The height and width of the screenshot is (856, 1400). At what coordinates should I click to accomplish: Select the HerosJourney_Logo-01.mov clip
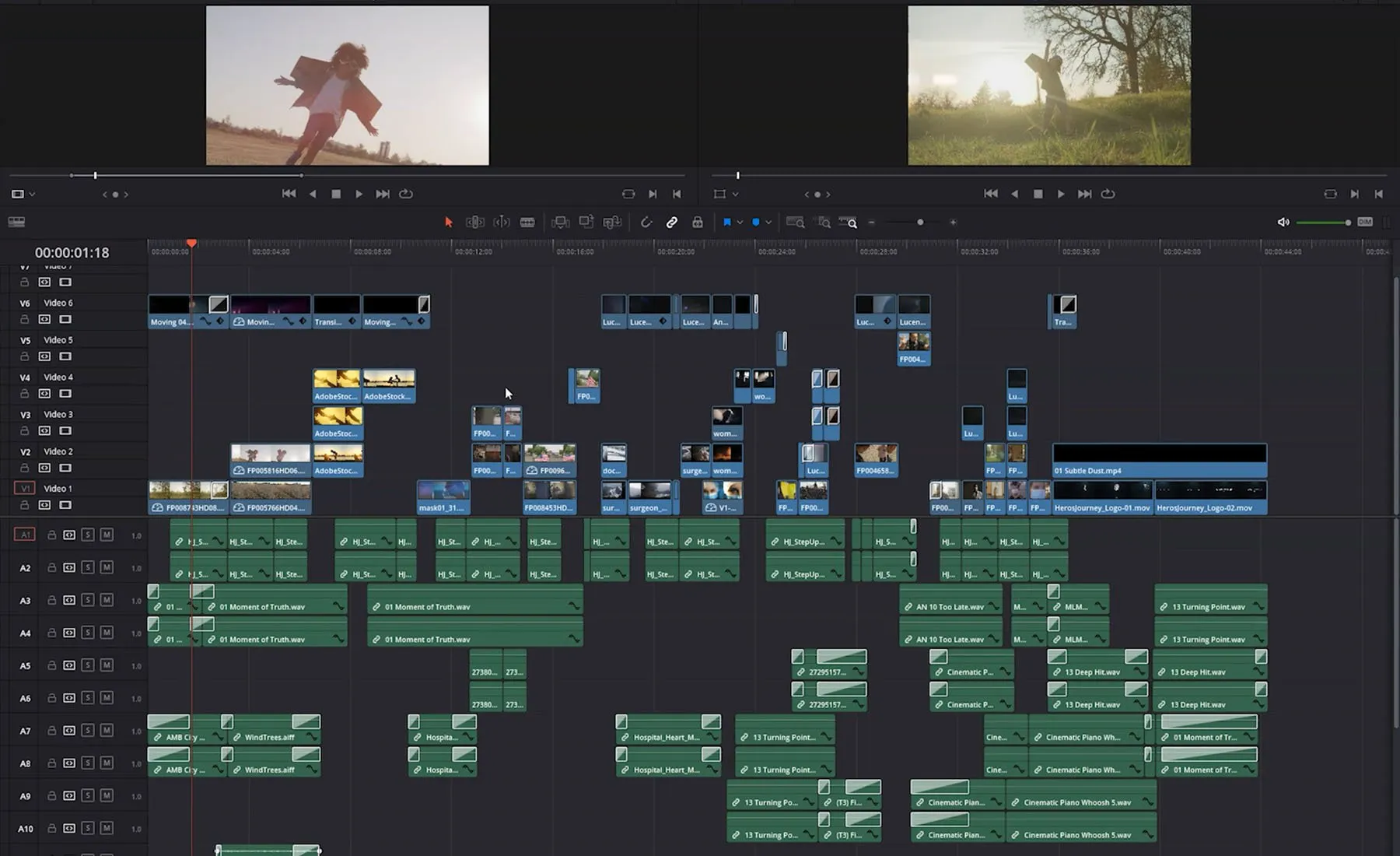coord(1102,498)
